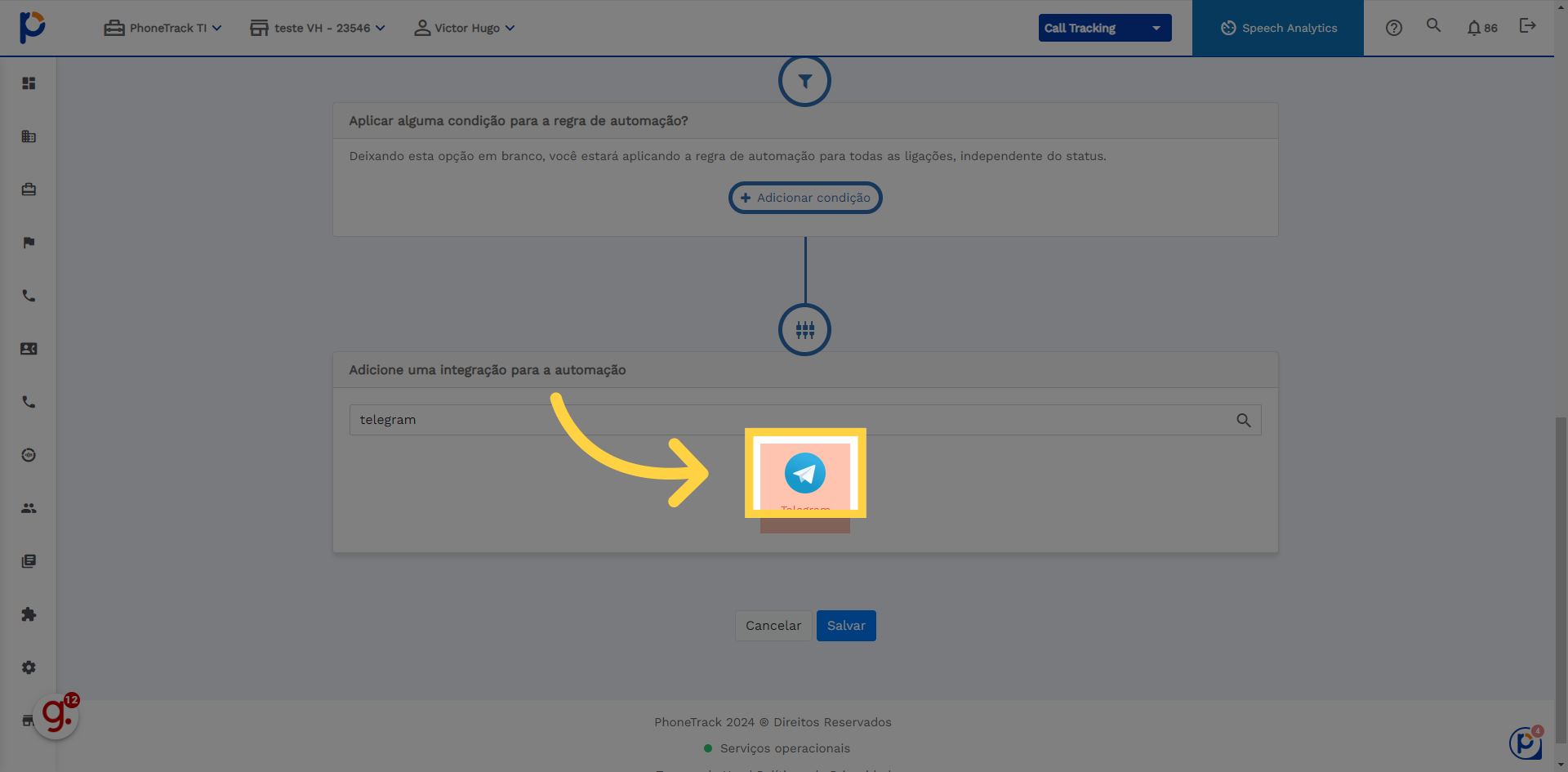The image size is (1568, 772).
Task: Open the dashboard icon in the sidebar
Action: (x=29, y=83)
